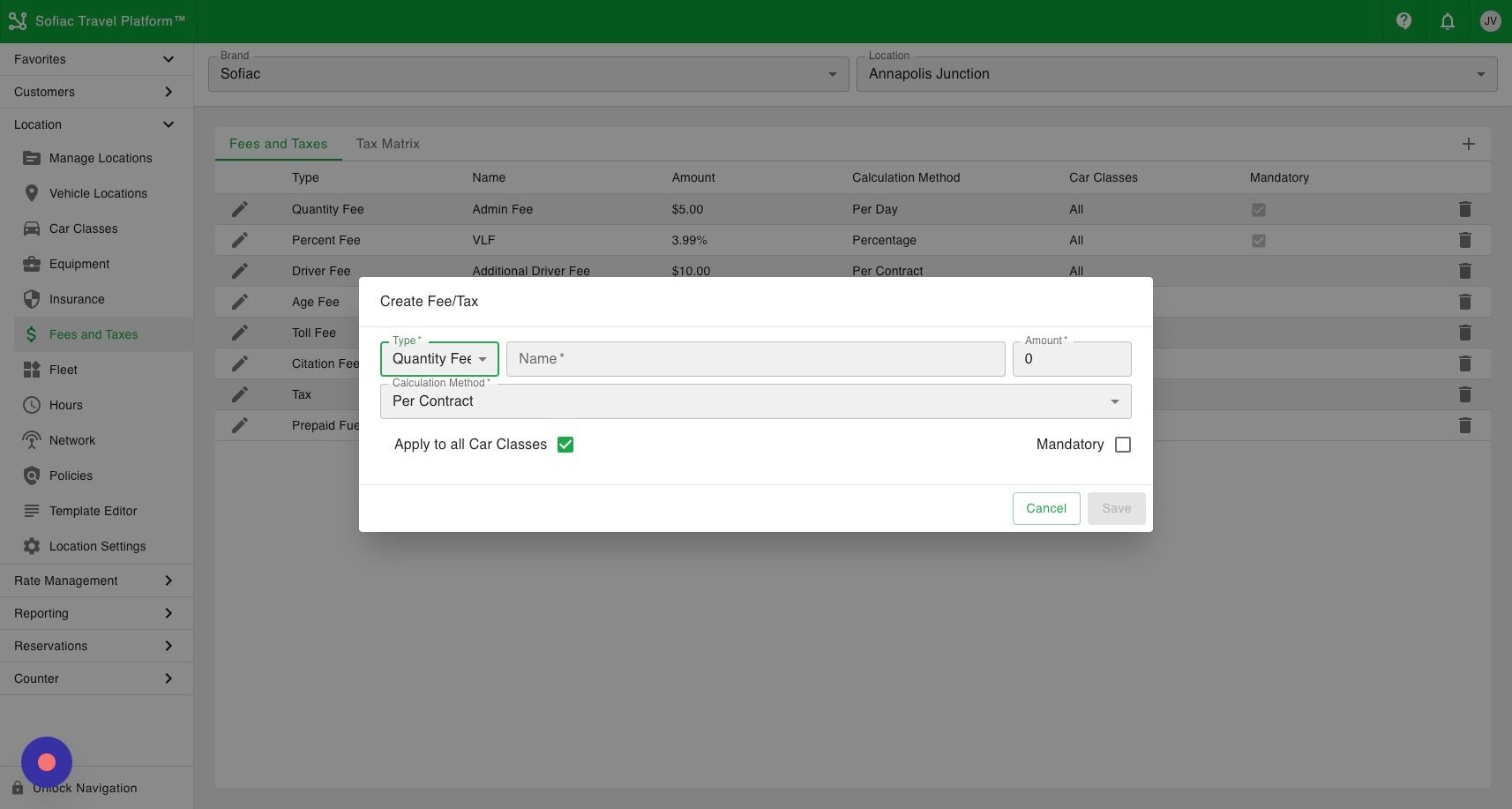The image size is (1512, 809).
Task: Uncheck Apply to all Car Classes
Action: pos(565,444)
